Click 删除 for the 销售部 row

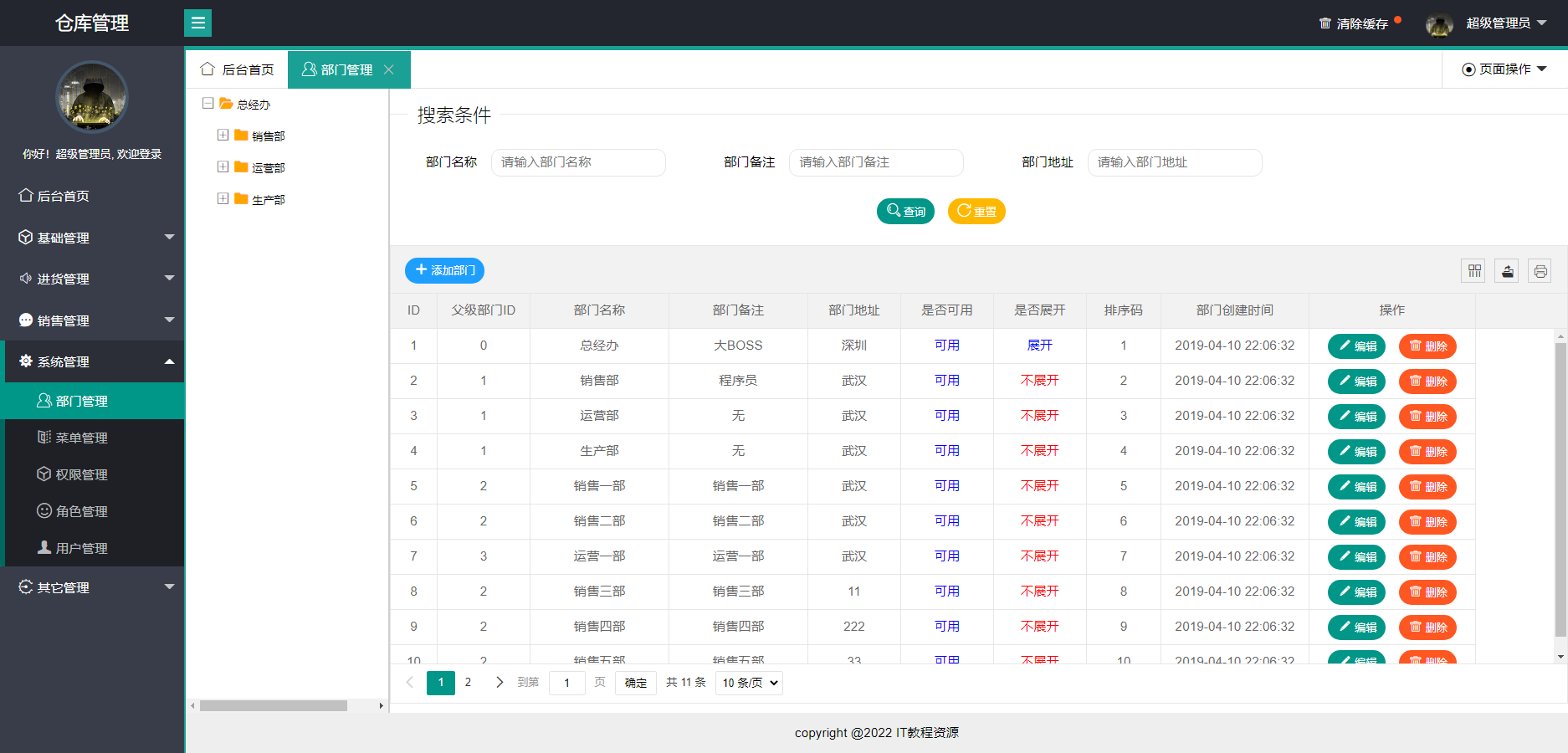pos(1427,381)
